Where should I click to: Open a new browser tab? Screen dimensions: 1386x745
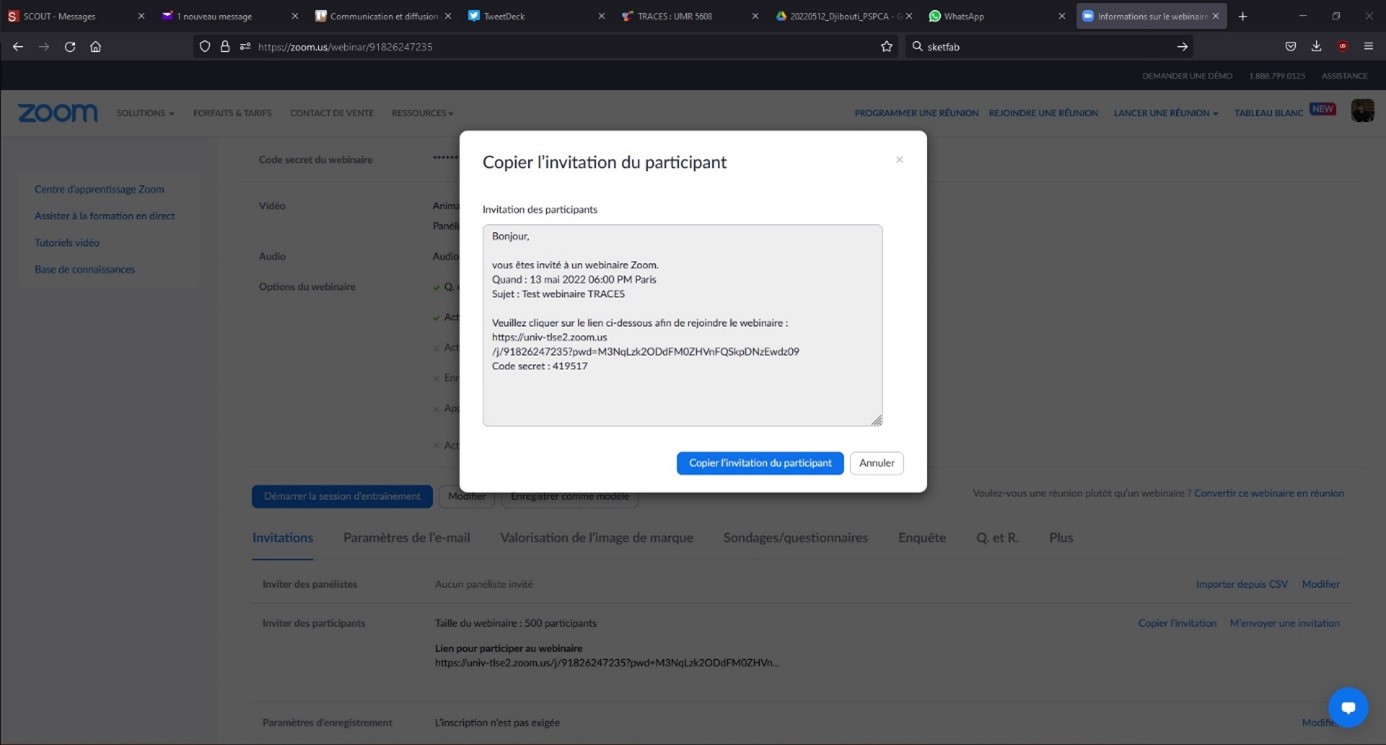tap(1243, 16)
